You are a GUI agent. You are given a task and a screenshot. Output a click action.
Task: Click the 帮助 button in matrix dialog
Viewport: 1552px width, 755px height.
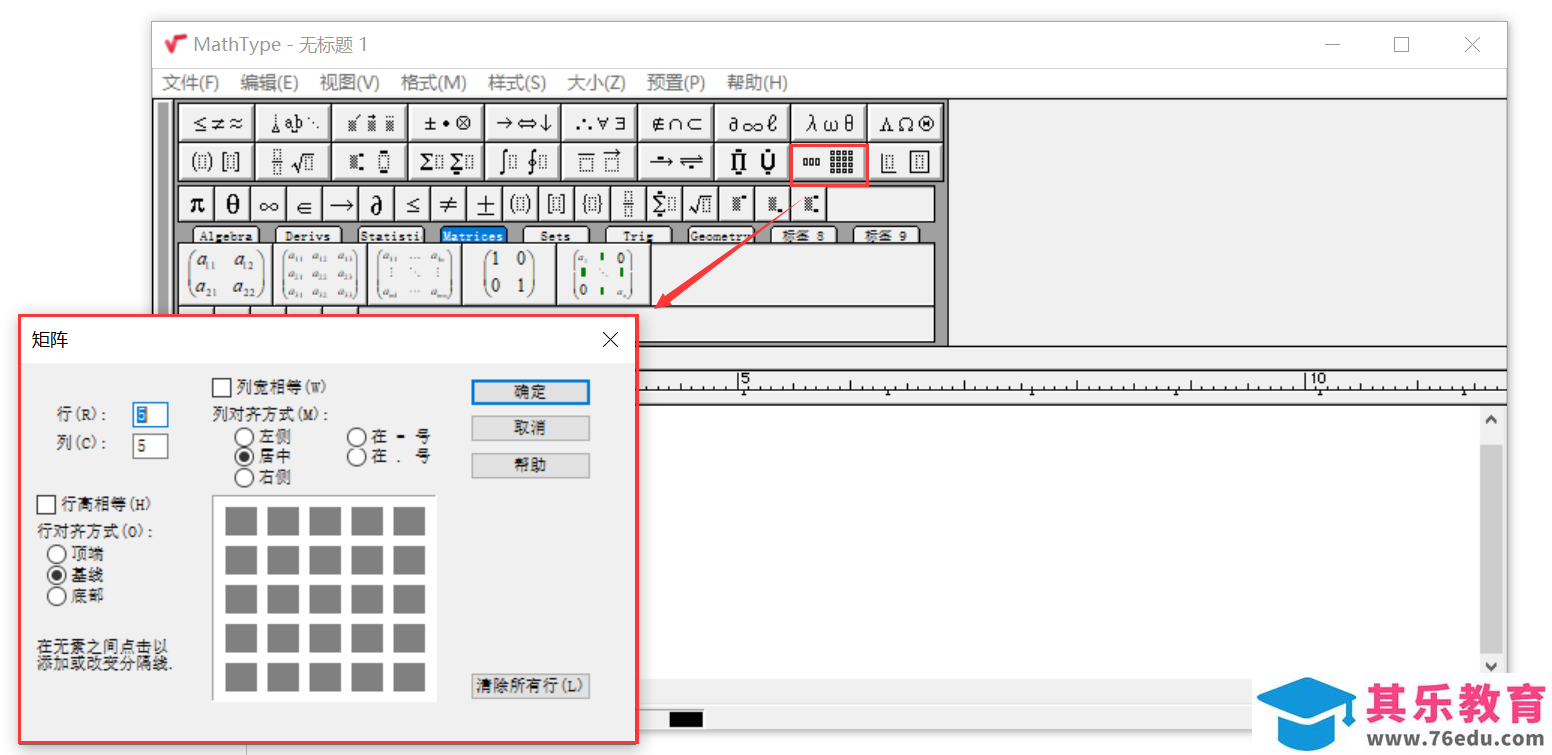[x=530, y=465]
